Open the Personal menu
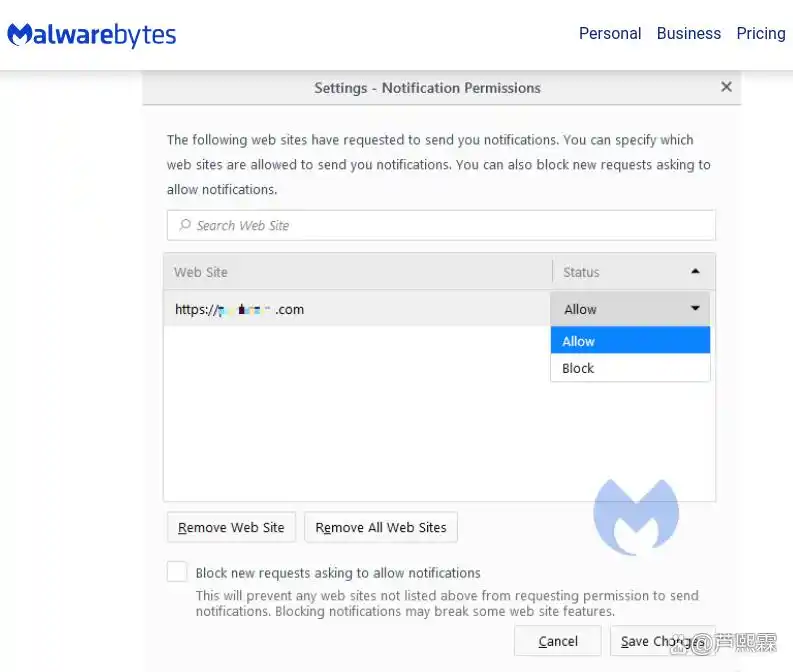The width and height of the screenshot is (793, 672). pos(610,33)
